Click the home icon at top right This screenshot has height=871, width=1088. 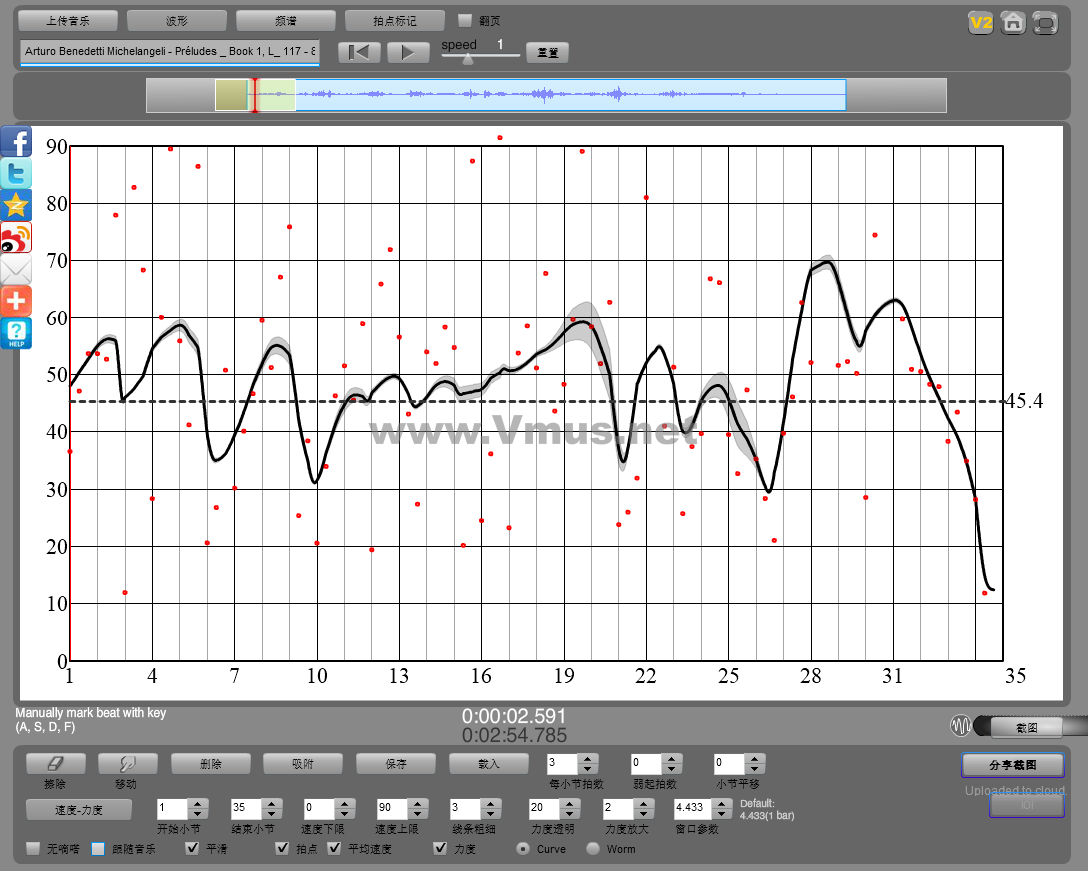(1013, 23)
